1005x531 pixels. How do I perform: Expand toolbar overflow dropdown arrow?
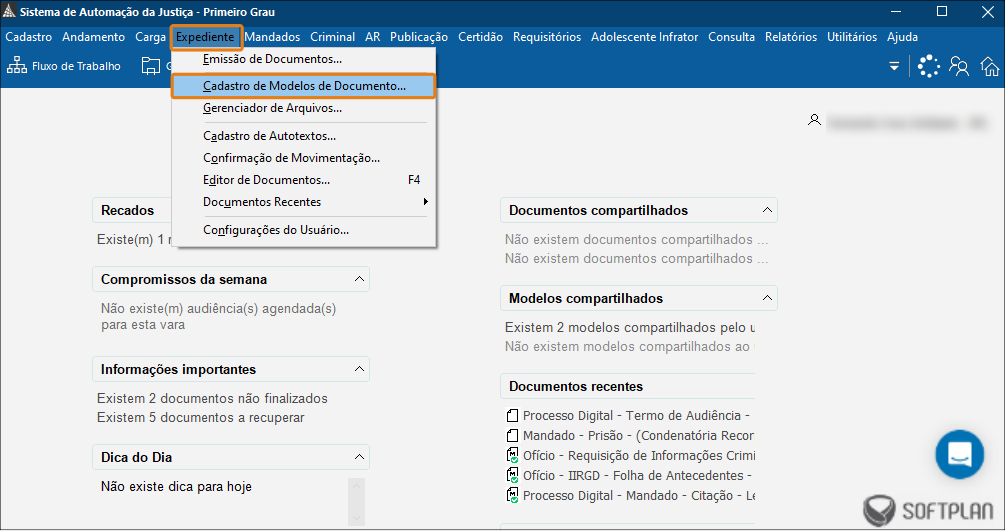(x=894, y=66)
